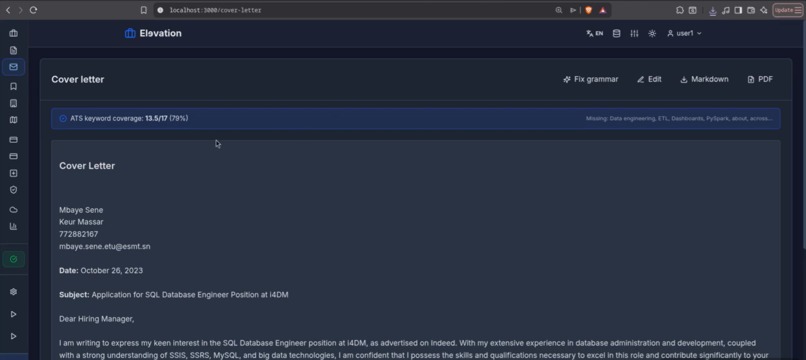The height and width of the screenshot is (360, 806).
Task: Open the document page in the sidebar
Action: [x=13, y=50]
